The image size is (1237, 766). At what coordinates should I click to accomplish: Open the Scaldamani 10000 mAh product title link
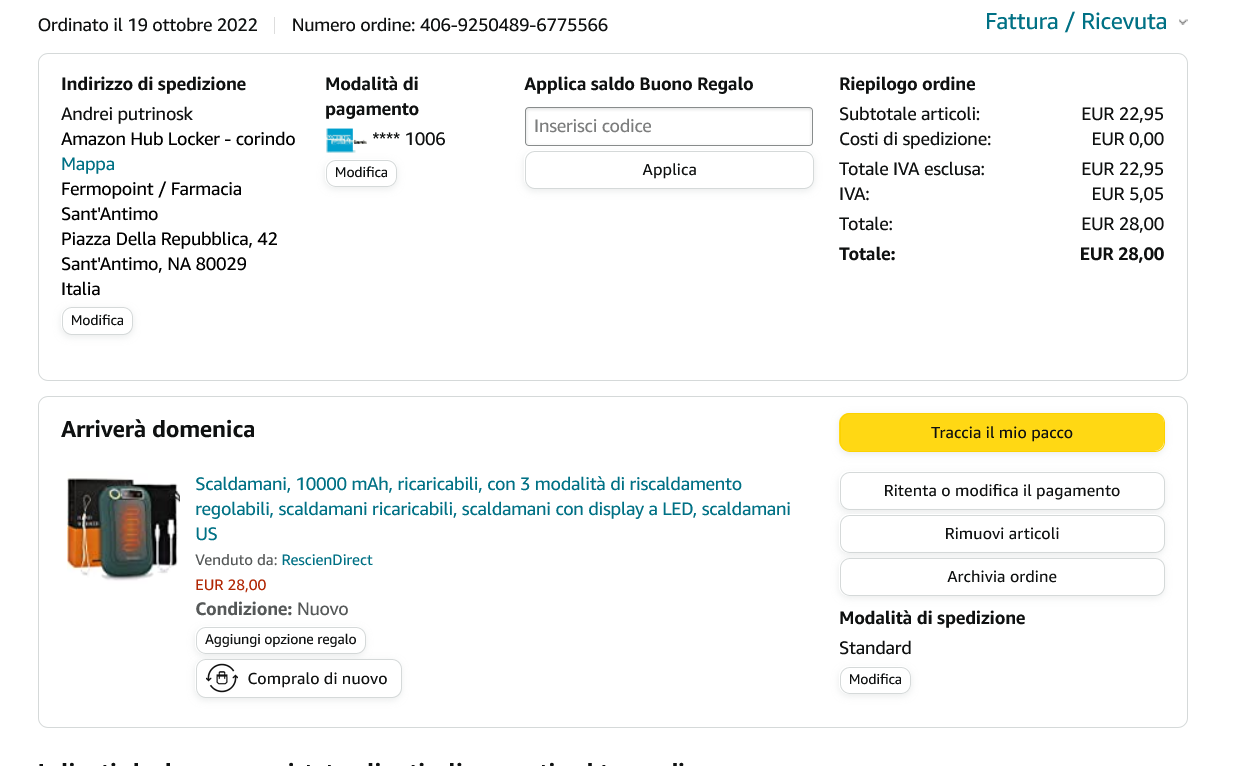[493, 509]
